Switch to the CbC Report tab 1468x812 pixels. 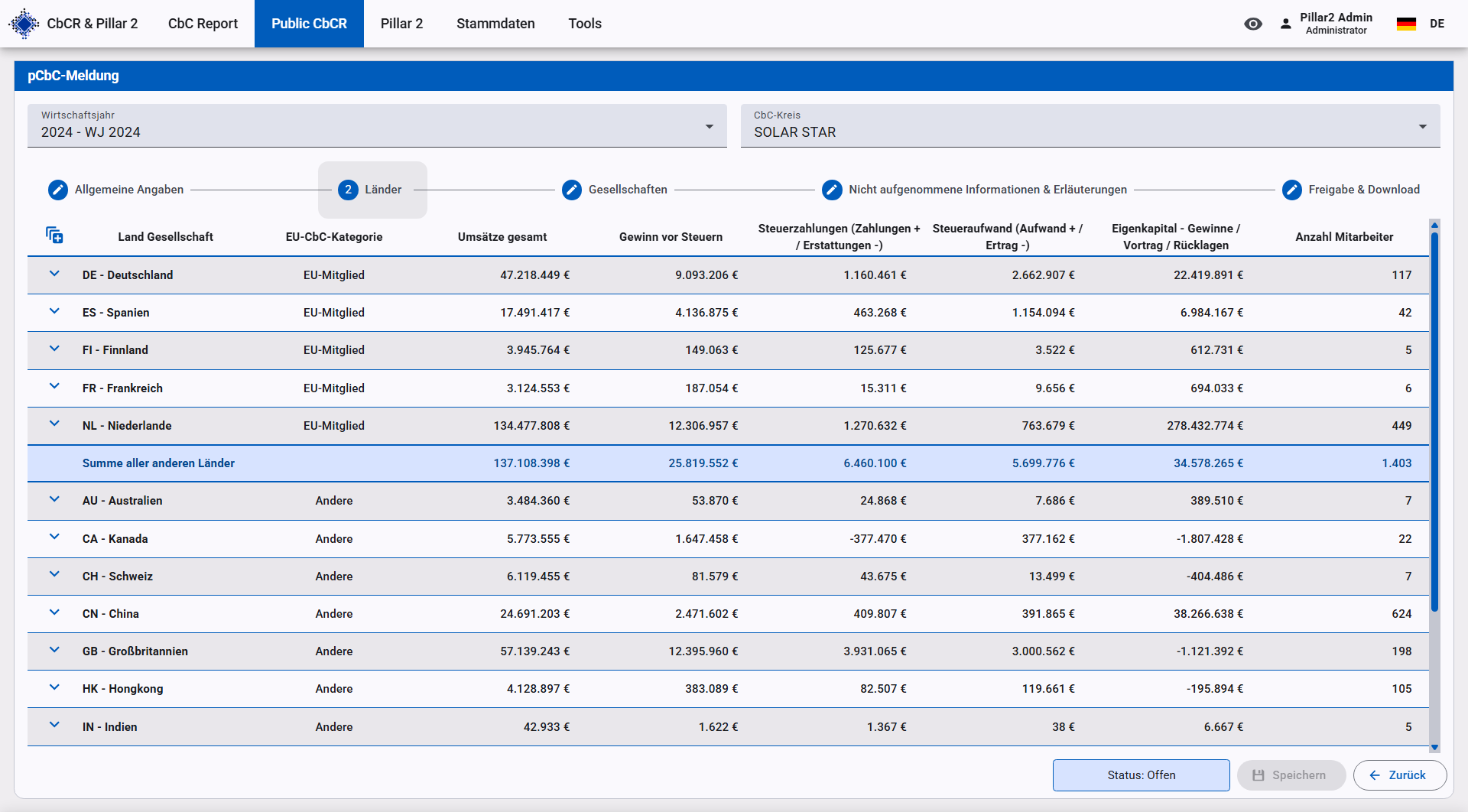pyautogui.click(x=203, y=24)
